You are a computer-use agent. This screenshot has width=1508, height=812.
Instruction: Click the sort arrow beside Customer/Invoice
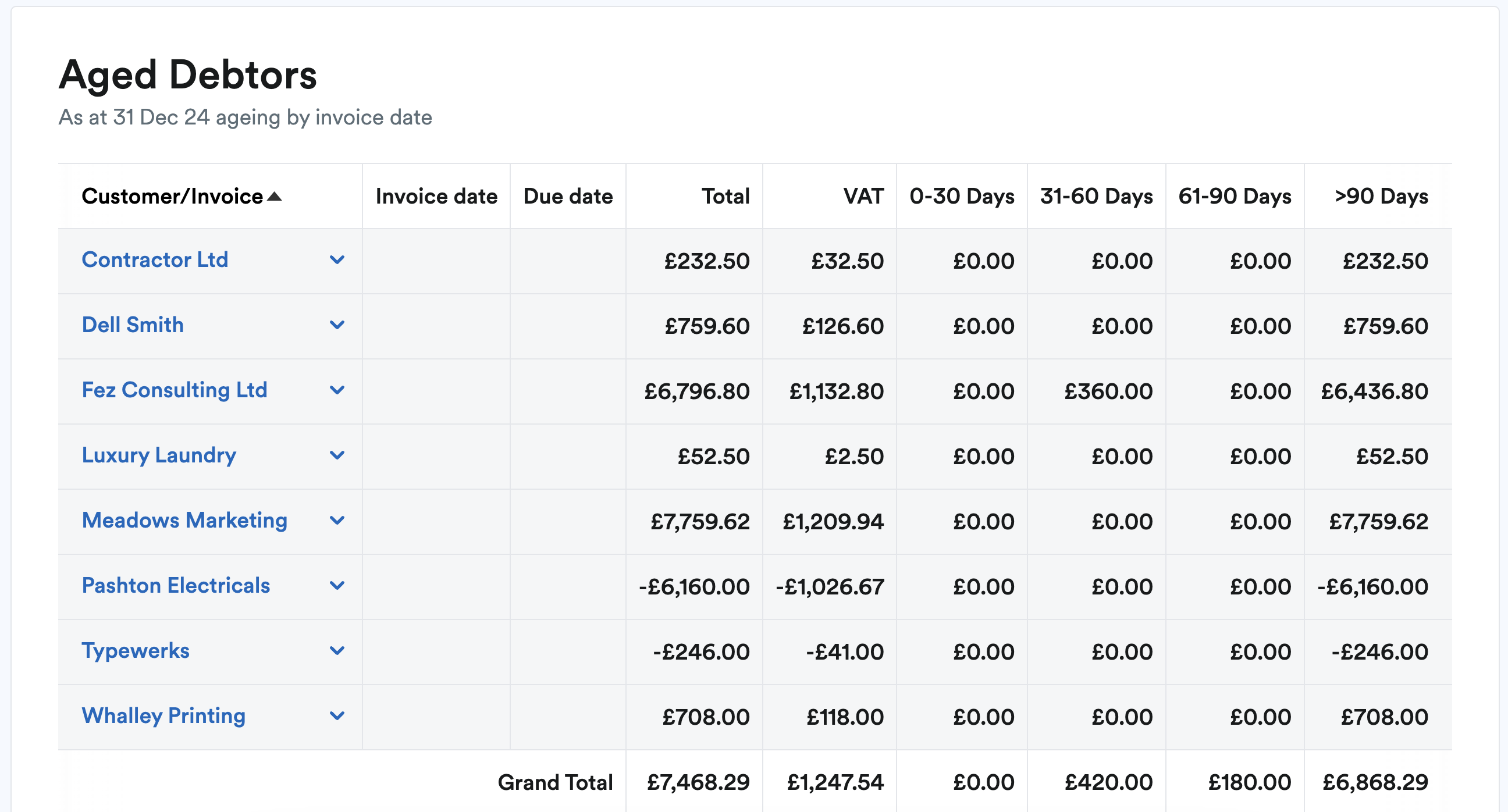click(x=275, y=197)
